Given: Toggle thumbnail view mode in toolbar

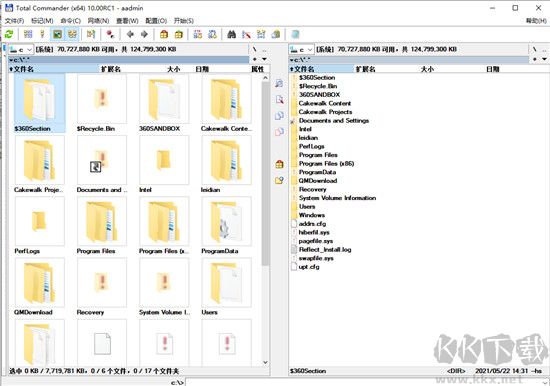Looking at the screenshot, I should tap(57, 34).
